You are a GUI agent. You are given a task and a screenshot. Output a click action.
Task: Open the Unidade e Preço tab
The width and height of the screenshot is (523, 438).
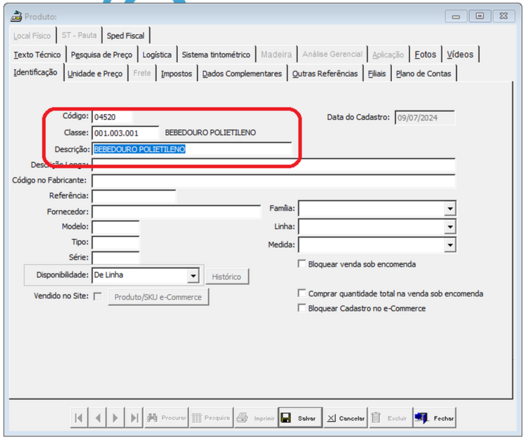point(95,73)
